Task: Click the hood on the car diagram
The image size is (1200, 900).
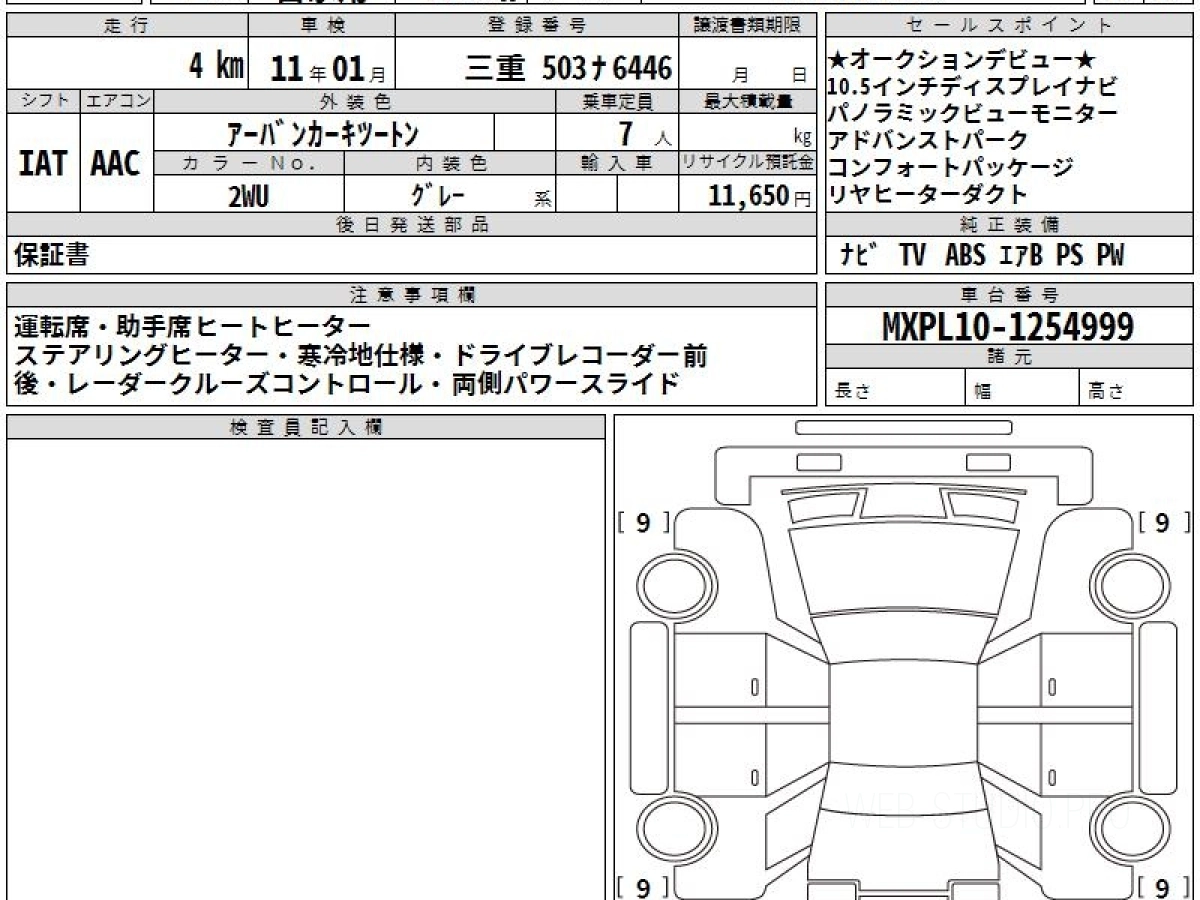Action: coord(903,568)
